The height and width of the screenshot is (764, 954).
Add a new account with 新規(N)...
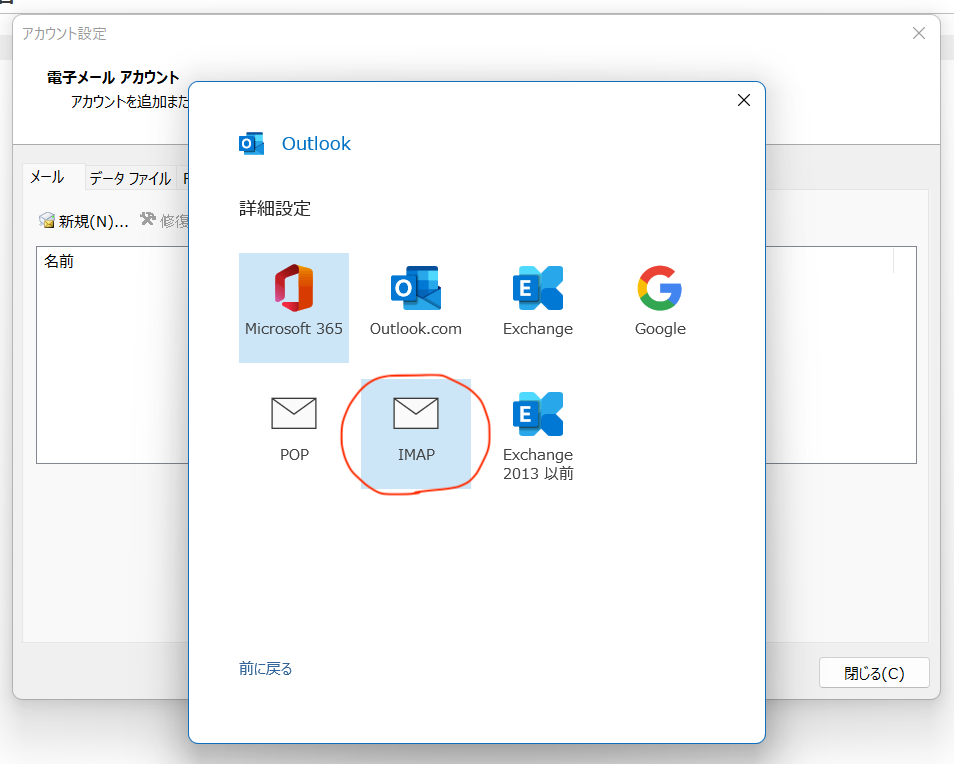pyautogui.click(x=84, y=221)
